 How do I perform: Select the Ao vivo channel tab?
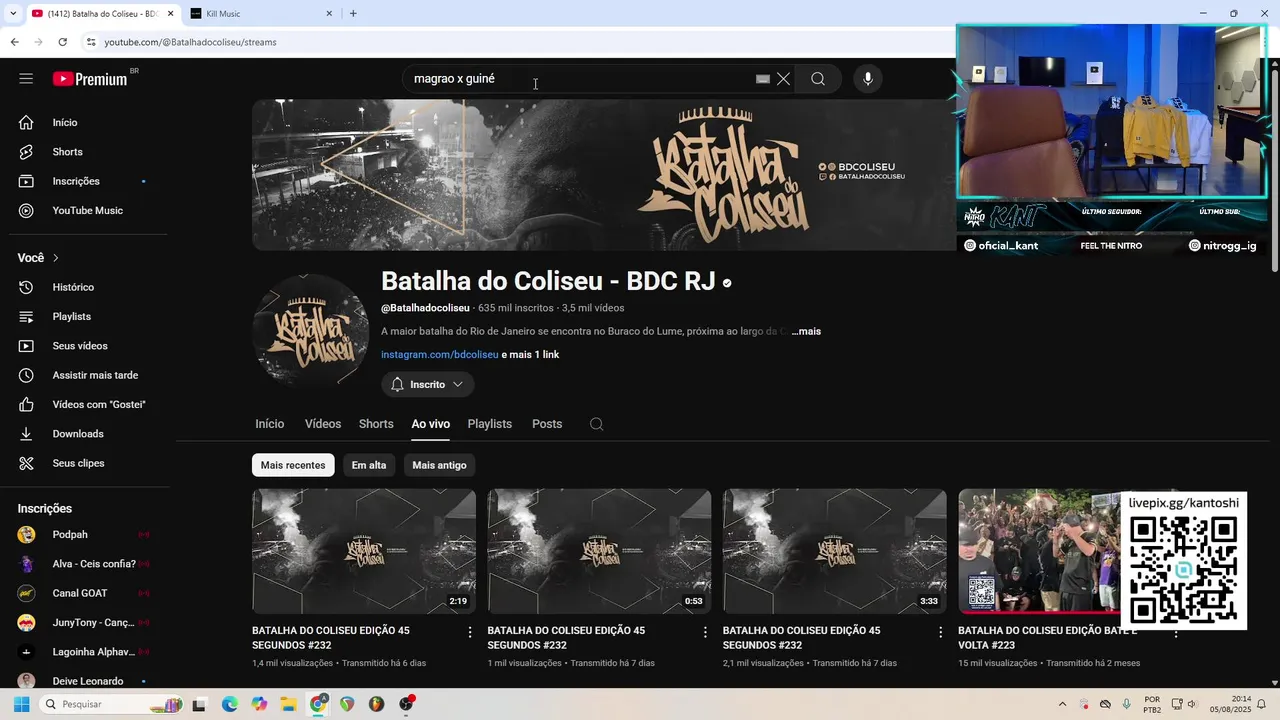pyautogui.click(x=431, y=424)
